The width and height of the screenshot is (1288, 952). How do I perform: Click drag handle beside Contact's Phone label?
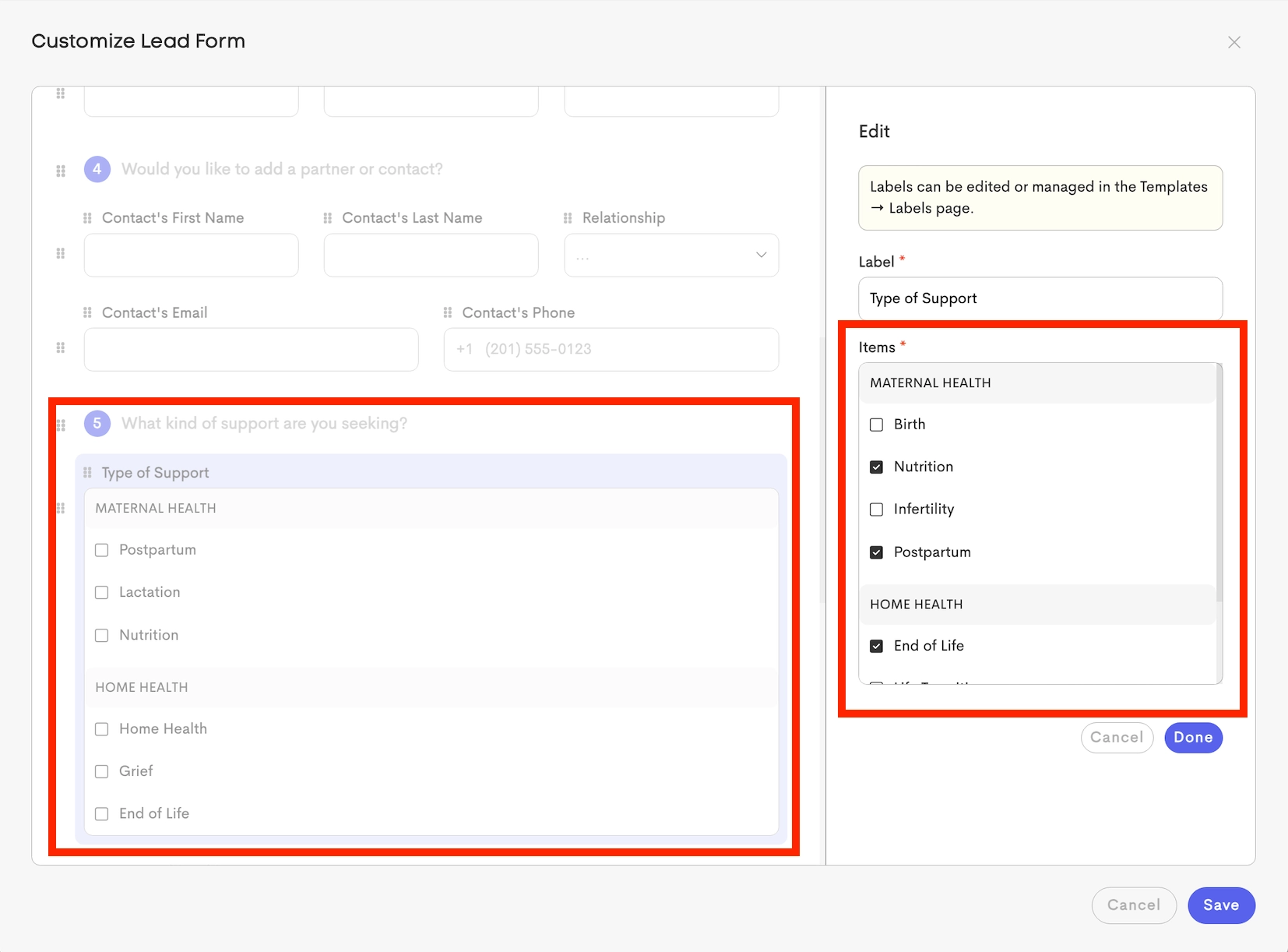(x=448, y=312)
